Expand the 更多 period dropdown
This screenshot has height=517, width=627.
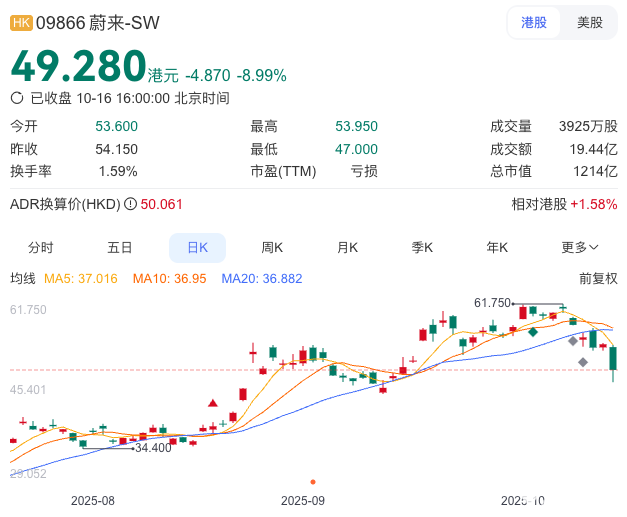[x=579, y=247]
